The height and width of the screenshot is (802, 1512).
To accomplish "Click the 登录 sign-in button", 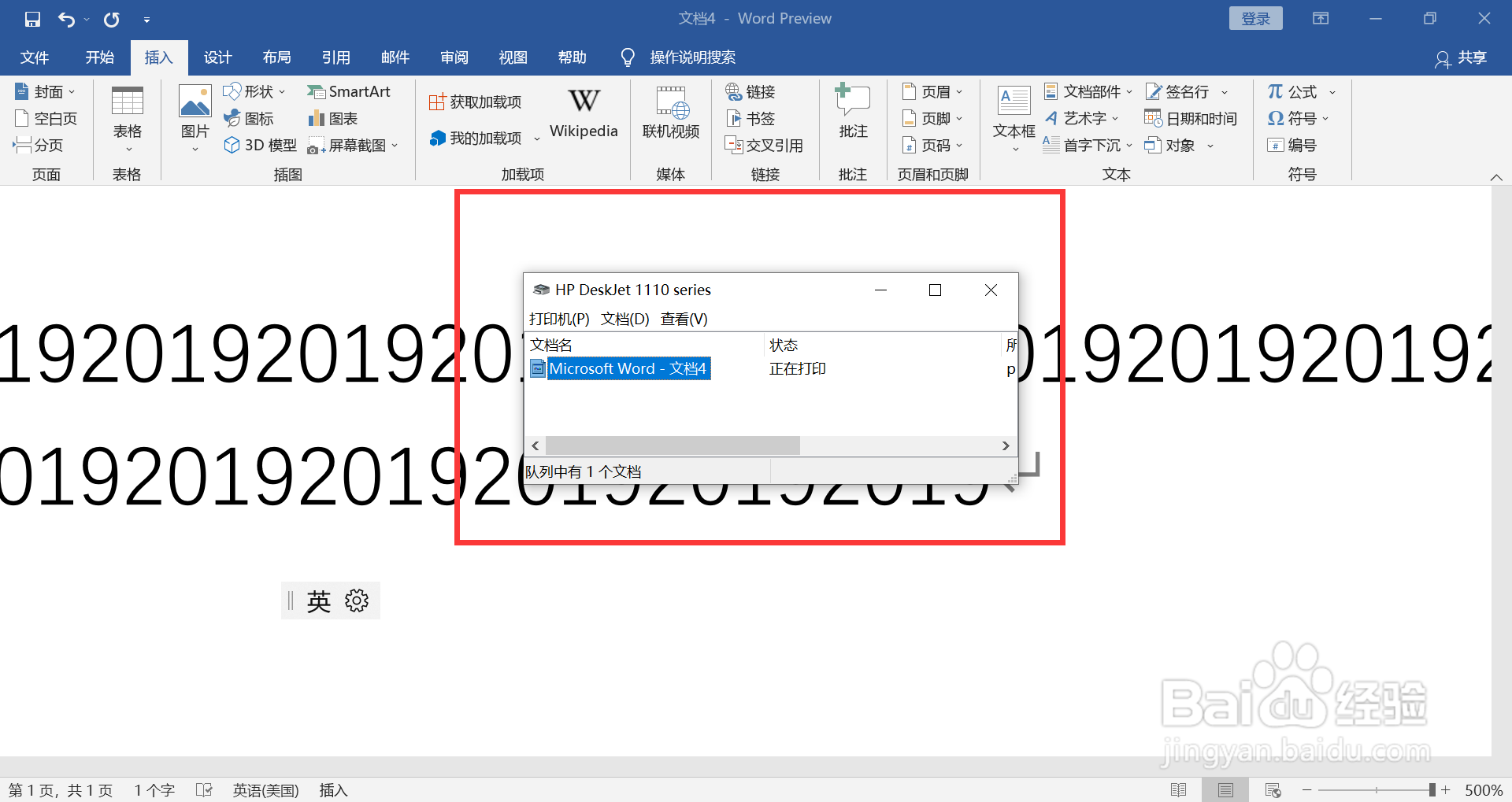I will (1255, 17).
